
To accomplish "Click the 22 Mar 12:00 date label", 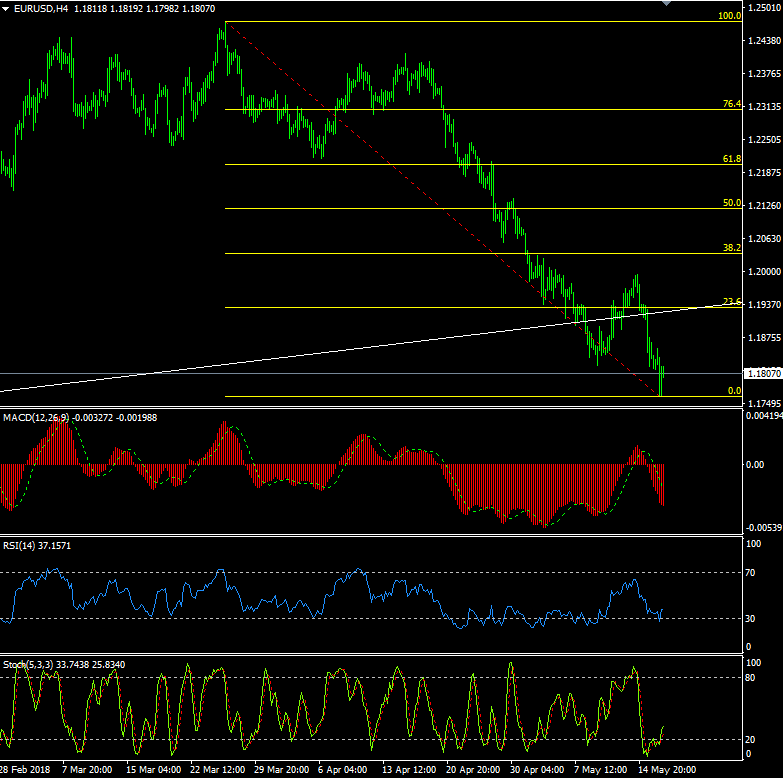I will [219, 771].
